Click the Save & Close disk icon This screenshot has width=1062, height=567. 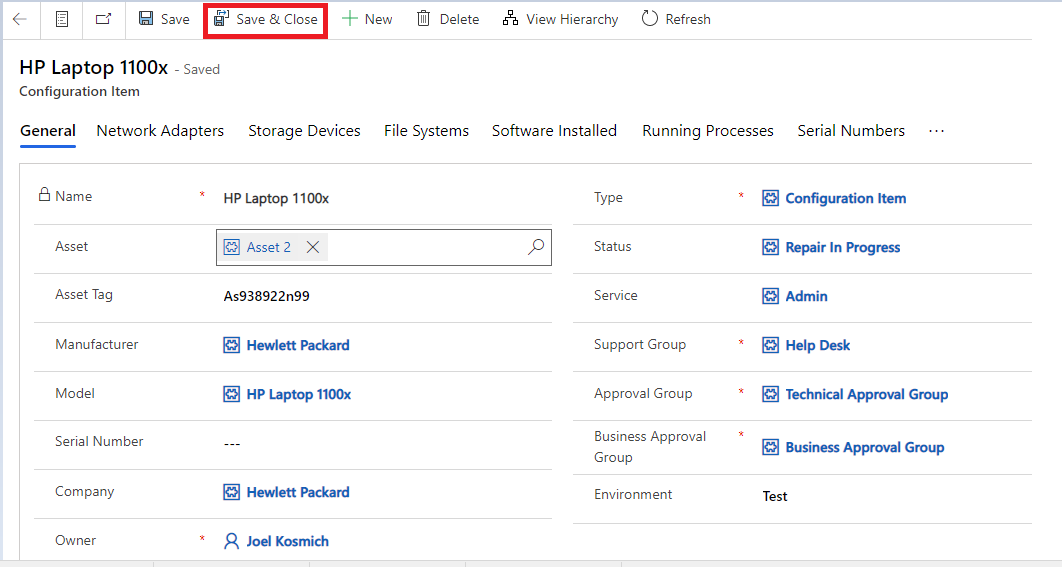pos(221,18)
